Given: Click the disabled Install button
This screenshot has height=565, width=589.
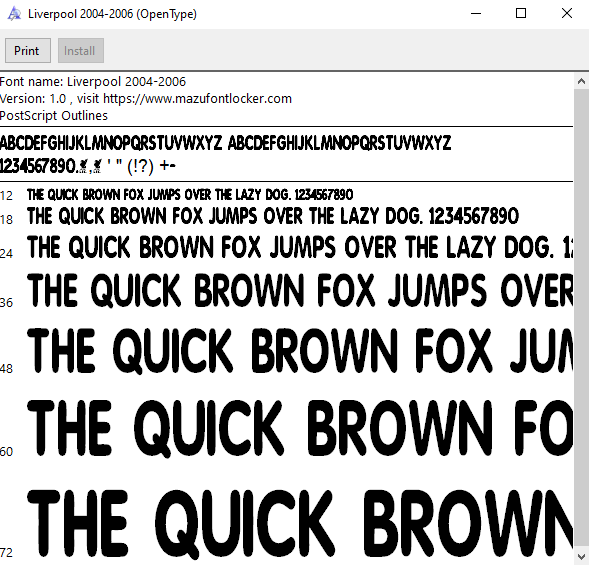Looking at the screenshot, I should tap(81, 50).
